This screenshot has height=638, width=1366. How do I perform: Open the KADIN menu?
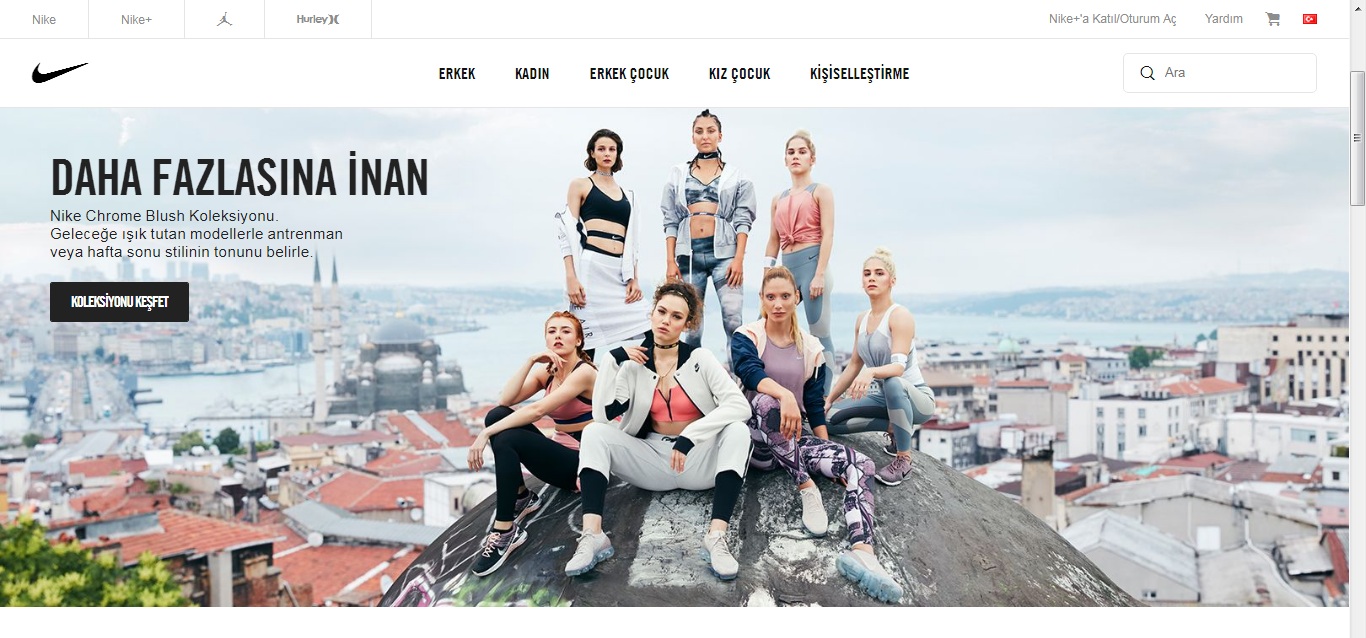[x=532, y=74]
